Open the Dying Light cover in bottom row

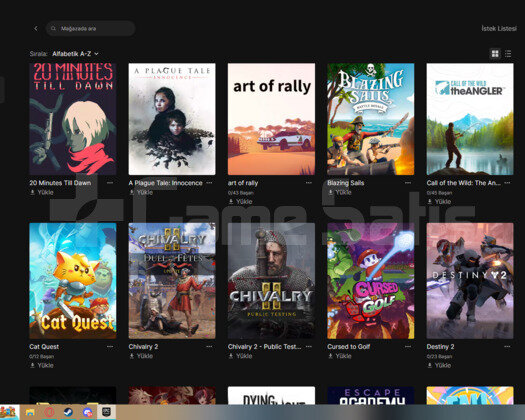tap(271, 396)
